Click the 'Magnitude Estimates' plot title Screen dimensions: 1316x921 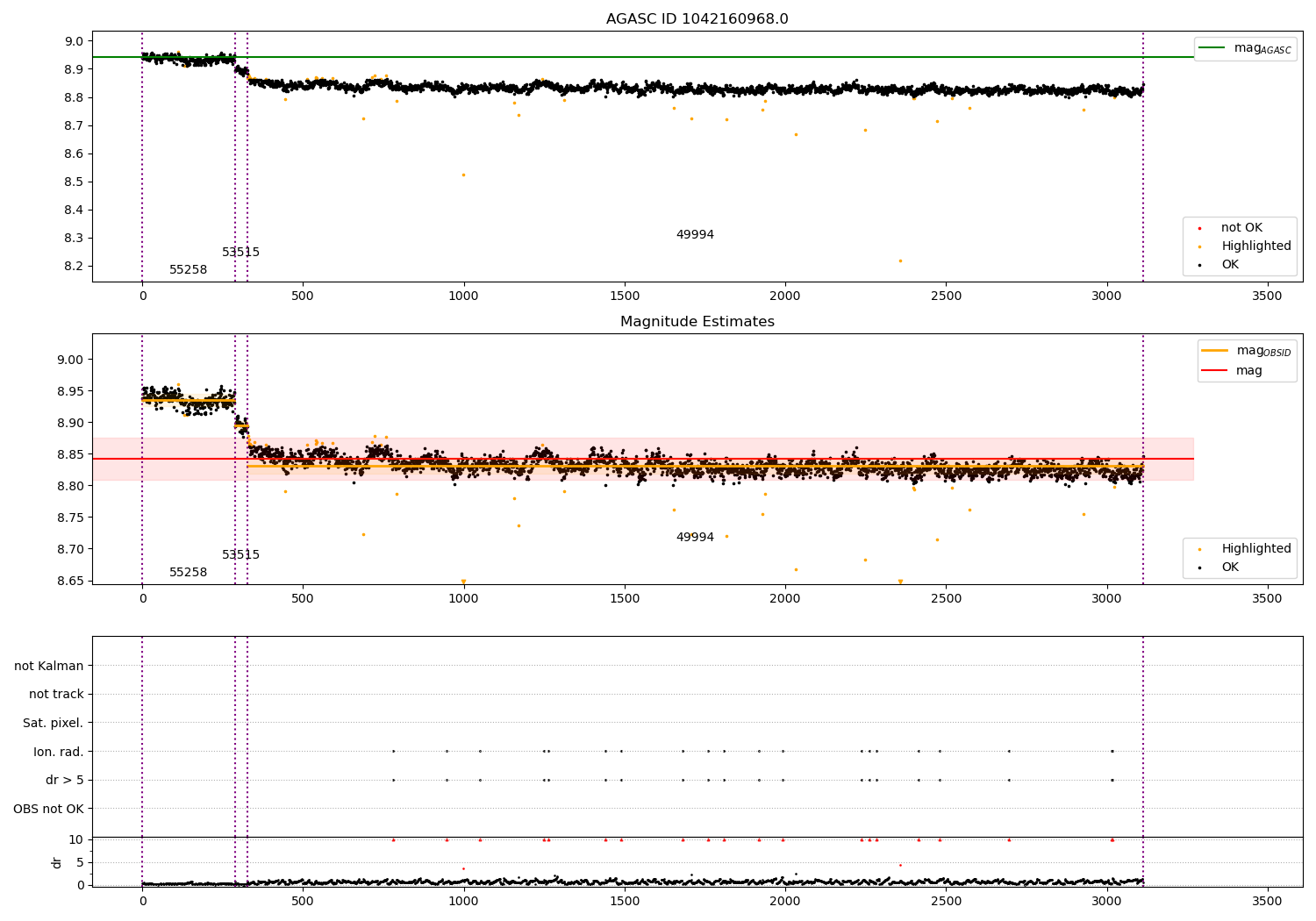pyautogui.click(x=697, y=322)
